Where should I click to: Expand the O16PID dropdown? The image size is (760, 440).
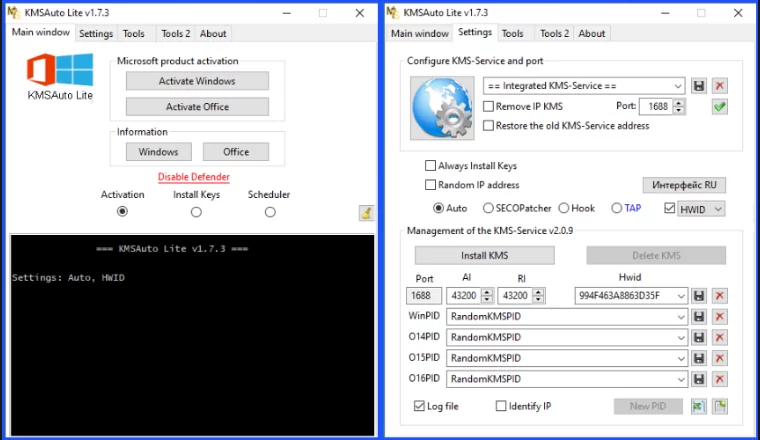coord(681,379)
